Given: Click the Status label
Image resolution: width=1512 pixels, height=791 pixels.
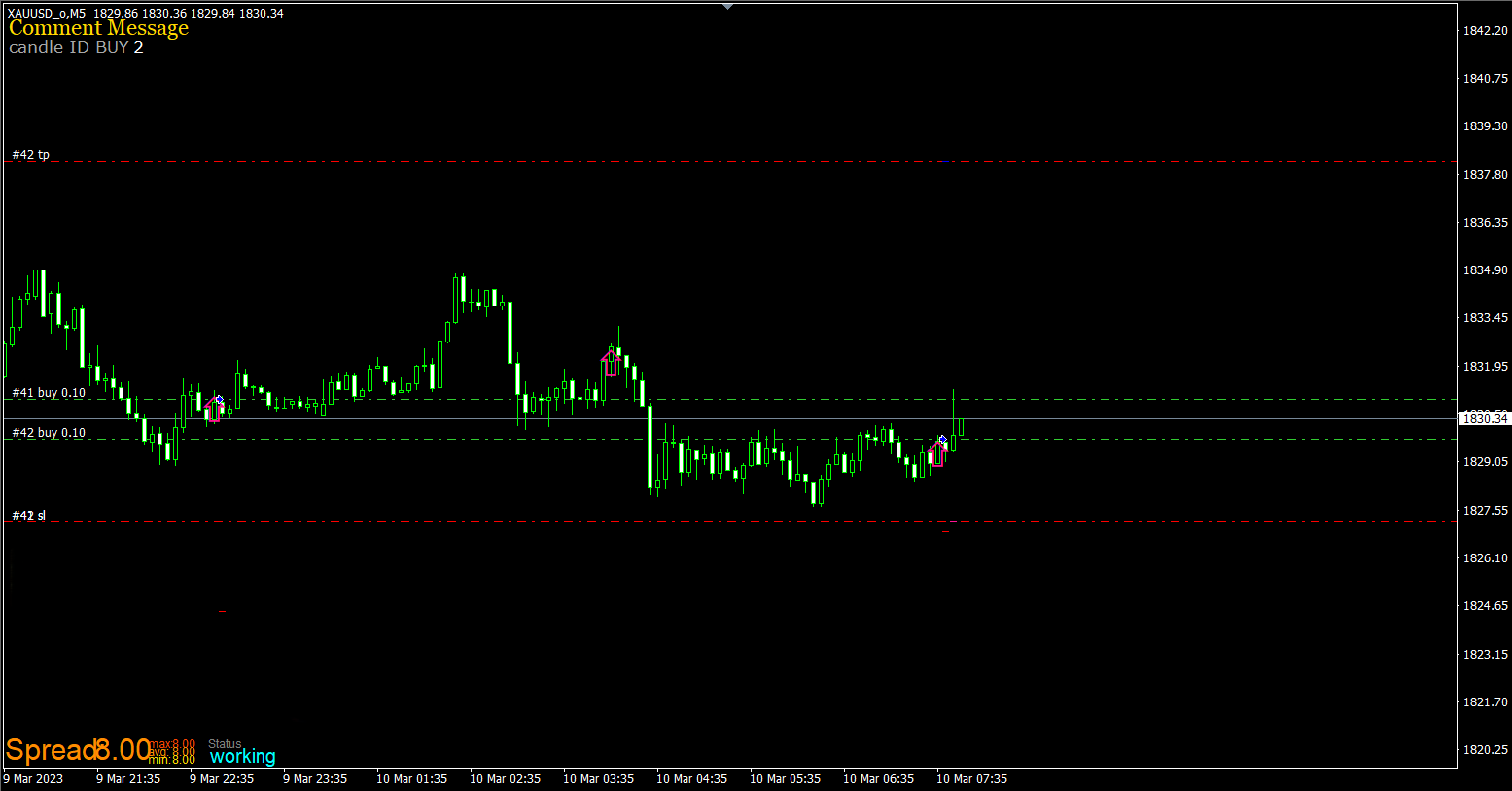Looking at the screenshot, I should (225, 743).
